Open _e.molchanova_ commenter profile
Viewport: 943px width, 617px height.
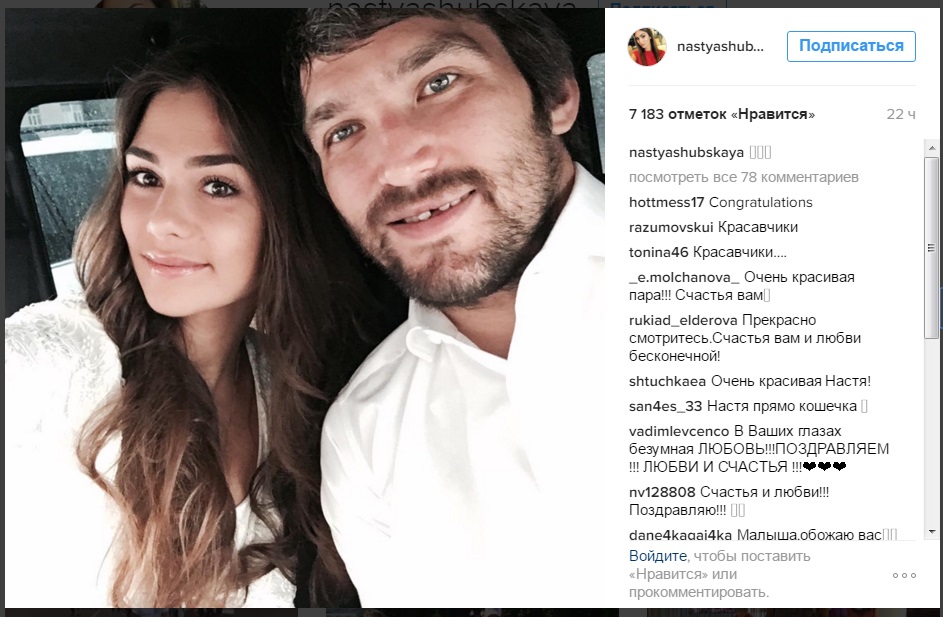pyautogui.click(x=684, y=278)
